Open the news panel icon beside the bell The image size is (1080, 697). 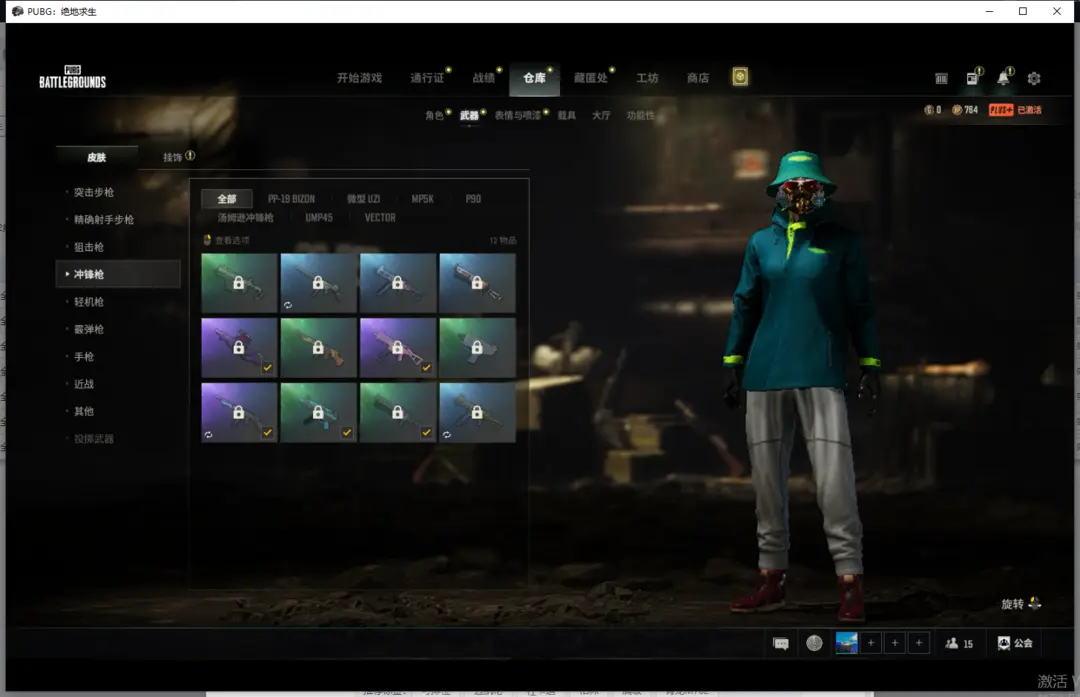tap(972, 79)
